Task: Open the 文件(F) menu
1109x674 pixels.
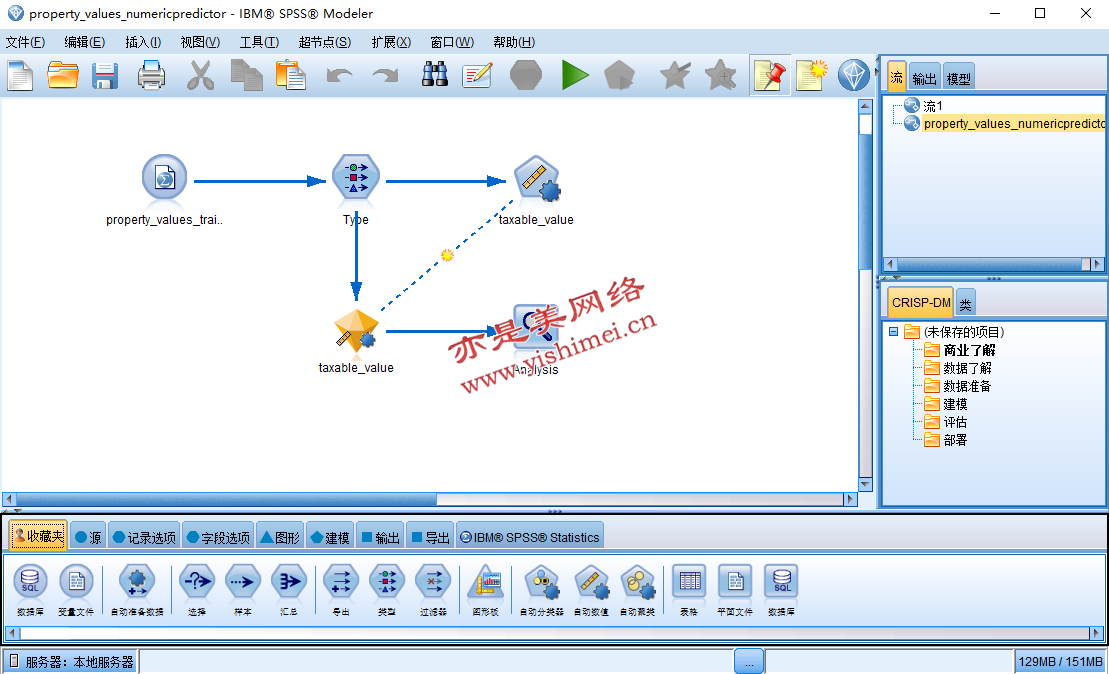Action: [x=25, y=42]
